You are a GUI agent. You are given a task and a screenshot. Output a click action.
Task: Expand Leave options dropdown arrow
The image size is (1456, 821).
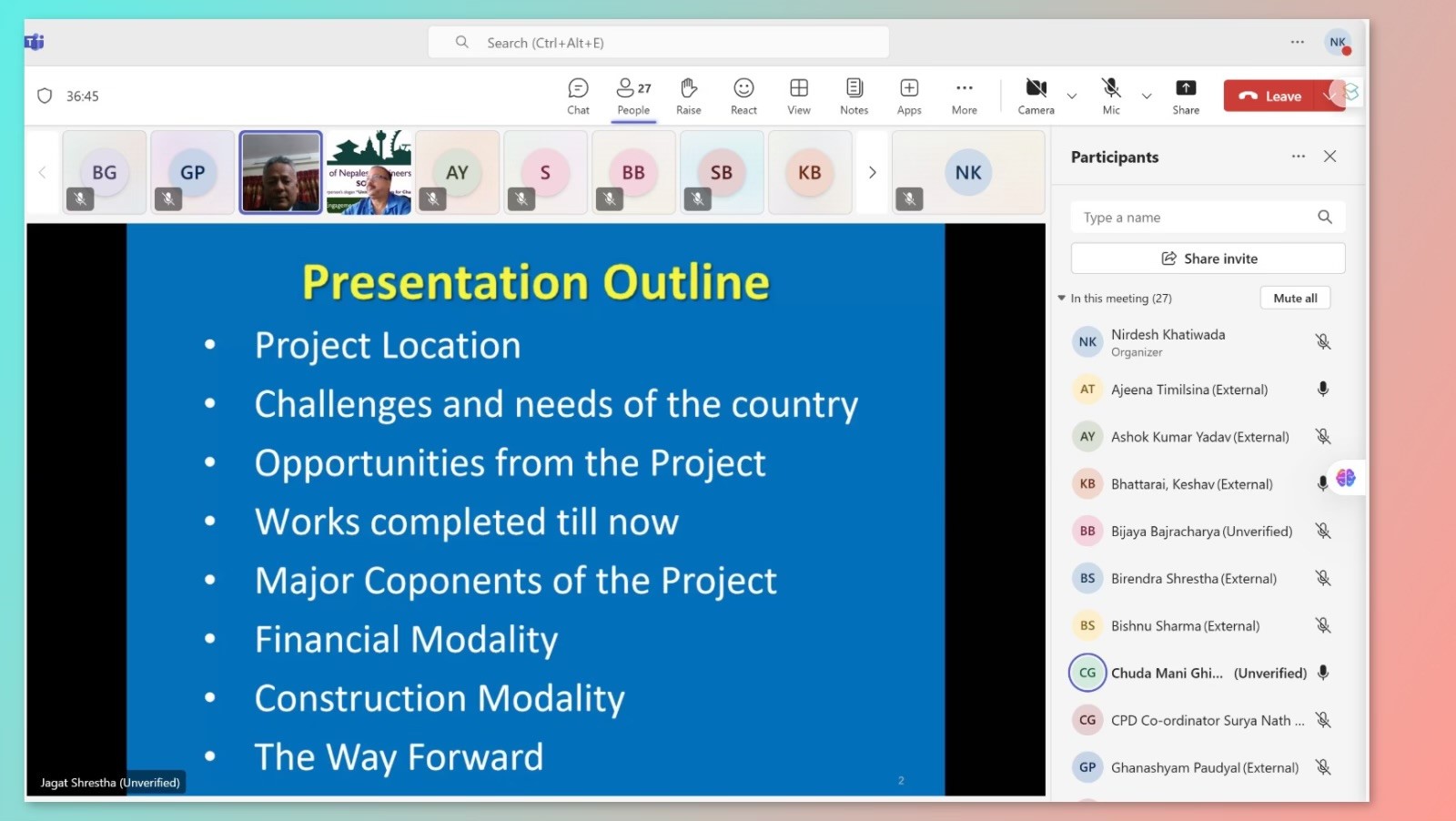(1330, 96)
